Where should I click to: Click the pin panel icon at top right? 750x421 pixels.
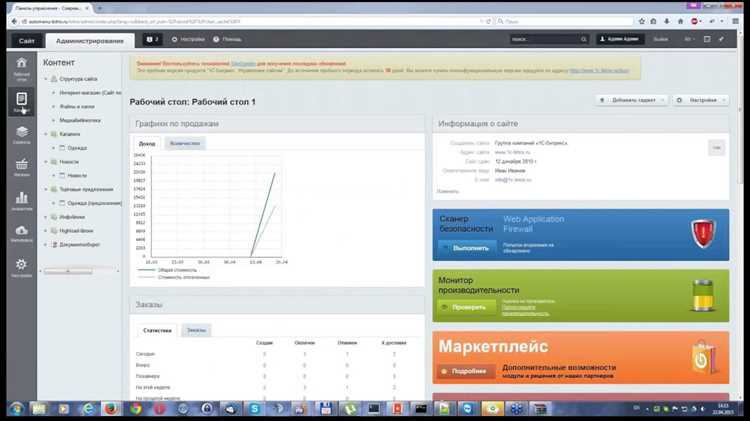click(x=721, y=39)
